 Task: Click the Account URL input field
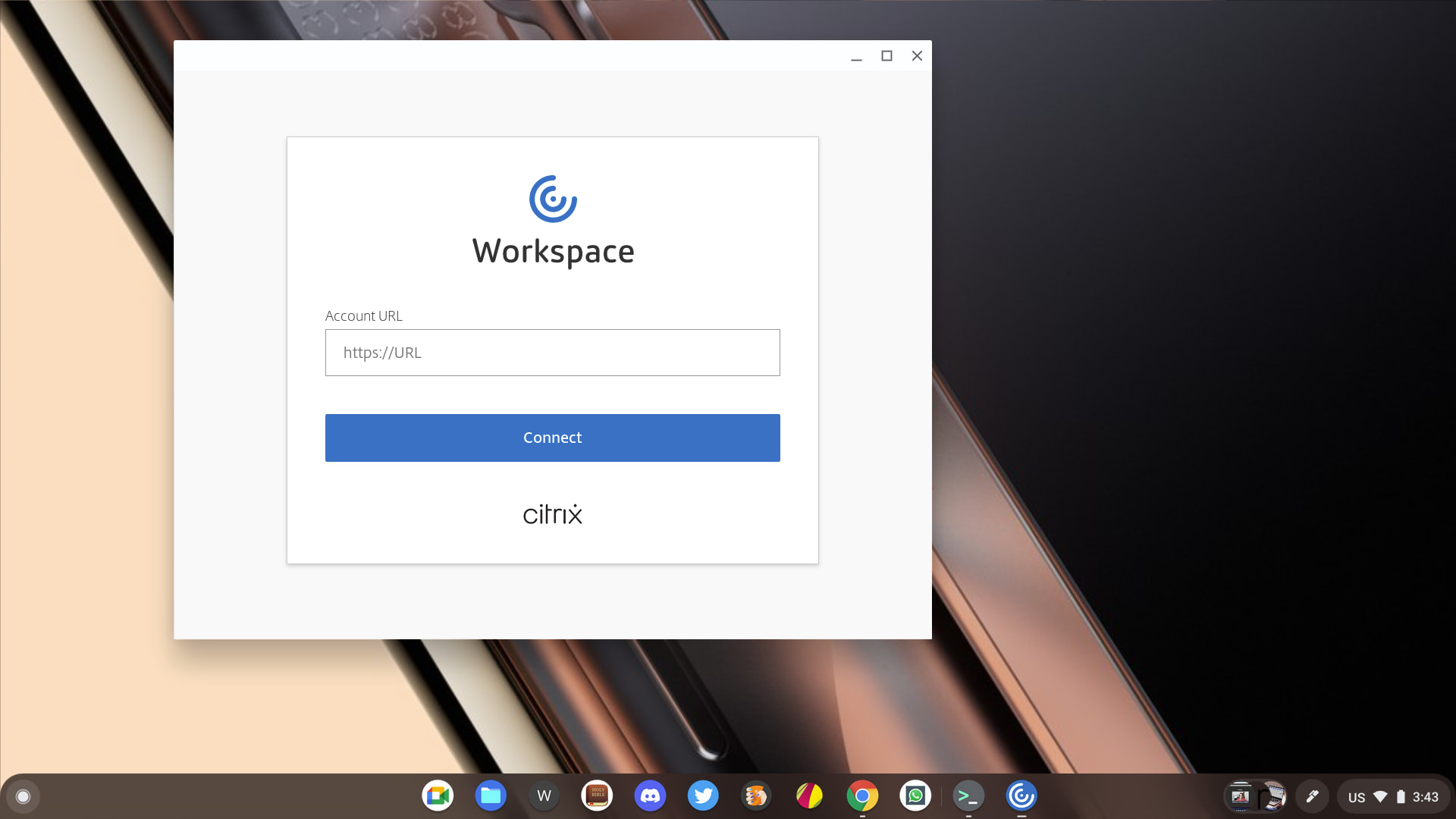pos(552,353)
